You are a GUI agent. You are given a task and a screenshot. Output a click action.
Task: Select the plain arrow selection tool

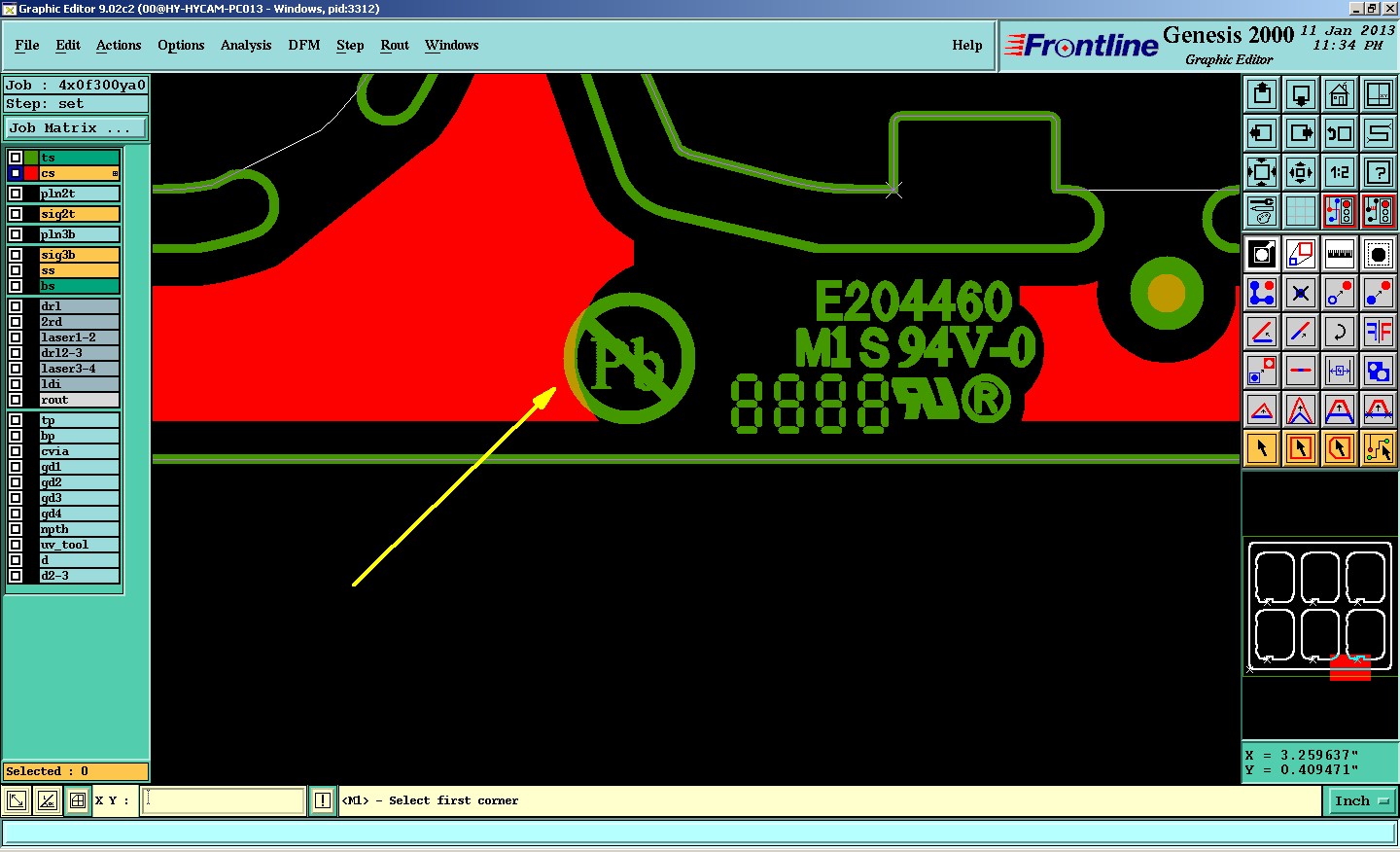1262,448
